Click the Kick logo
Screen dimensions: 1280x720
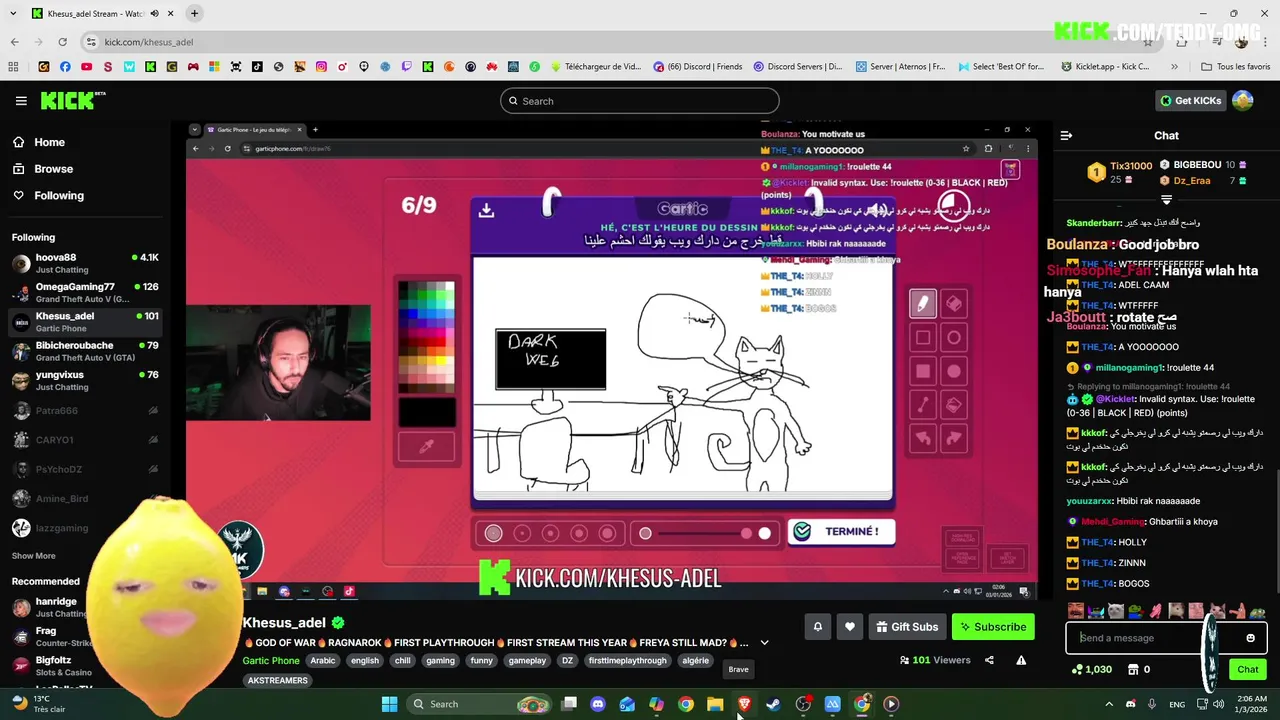pyautogui.click(x=72, y=100)
